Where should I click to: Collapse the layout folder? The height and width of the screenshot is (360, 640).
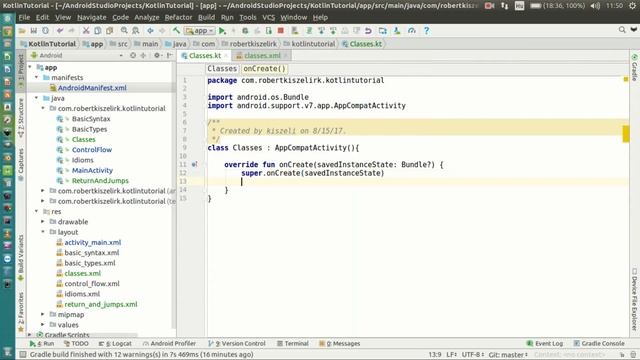tap(43, 232)
